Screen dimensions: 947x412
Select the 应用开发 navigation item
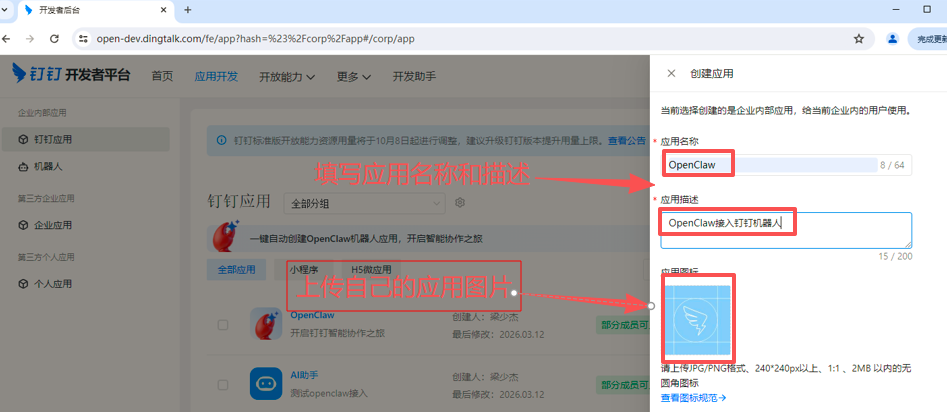click(216, 76)
